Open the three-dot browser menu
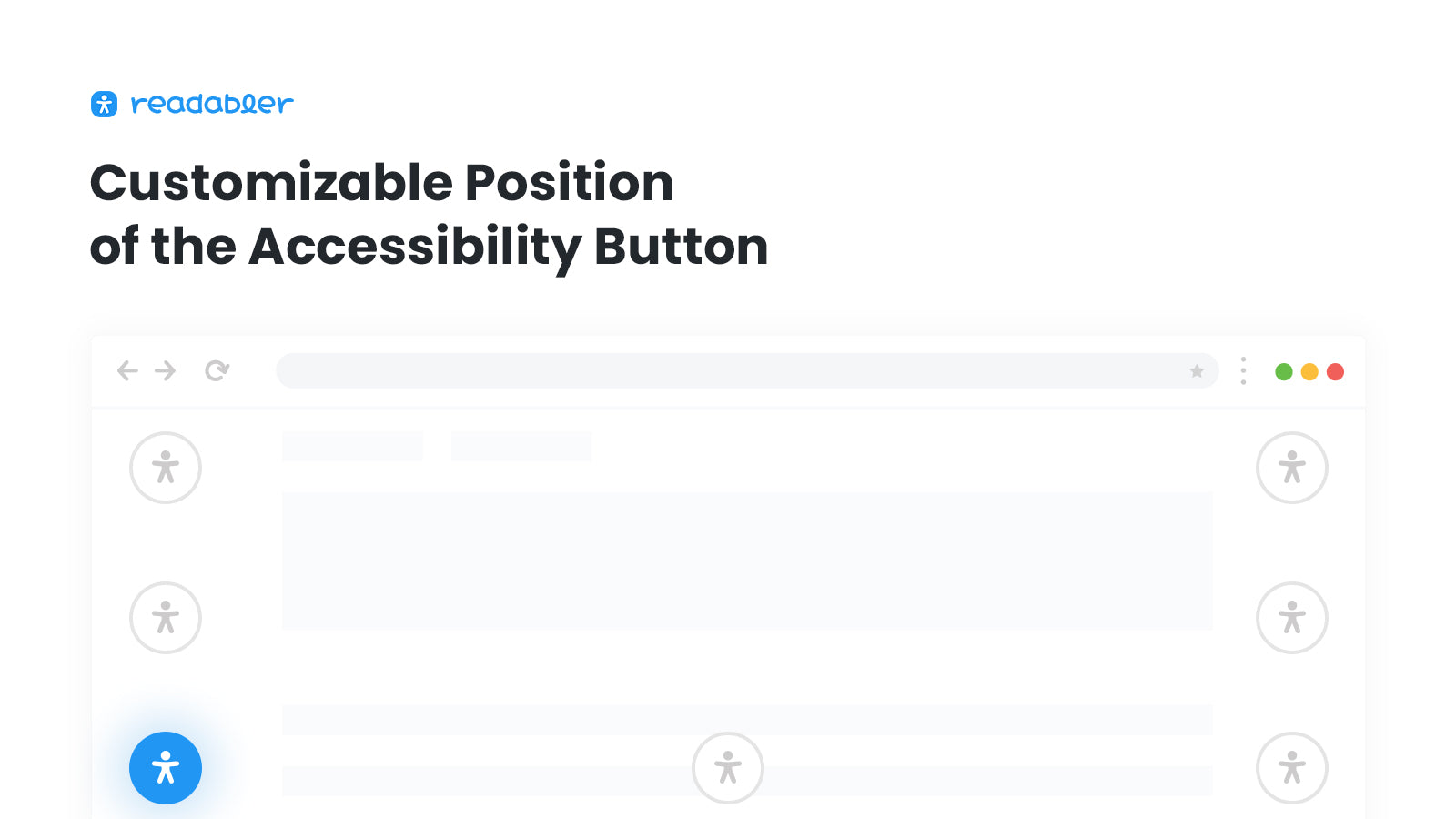1456x819 pixels. pos(1243,370)
